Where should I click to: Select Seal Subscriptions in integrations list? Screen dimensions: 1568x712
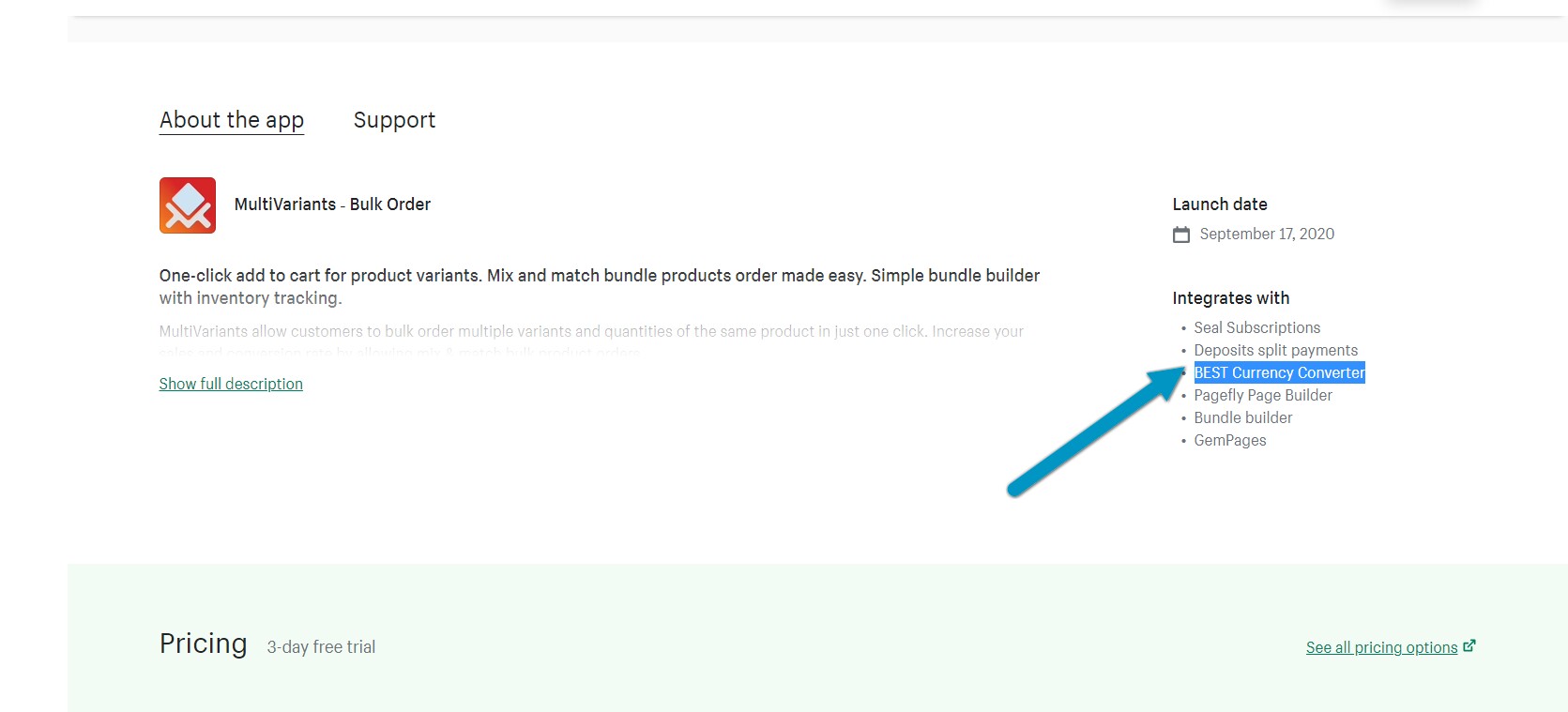pos(1256,327)
